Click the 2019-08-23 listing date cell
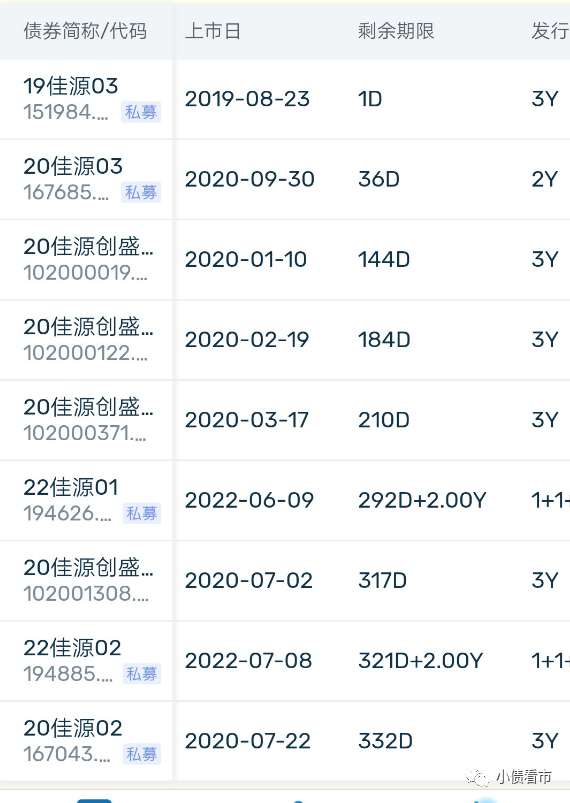Viewport: 570px width, 803px height. click(x=247, y=99)
